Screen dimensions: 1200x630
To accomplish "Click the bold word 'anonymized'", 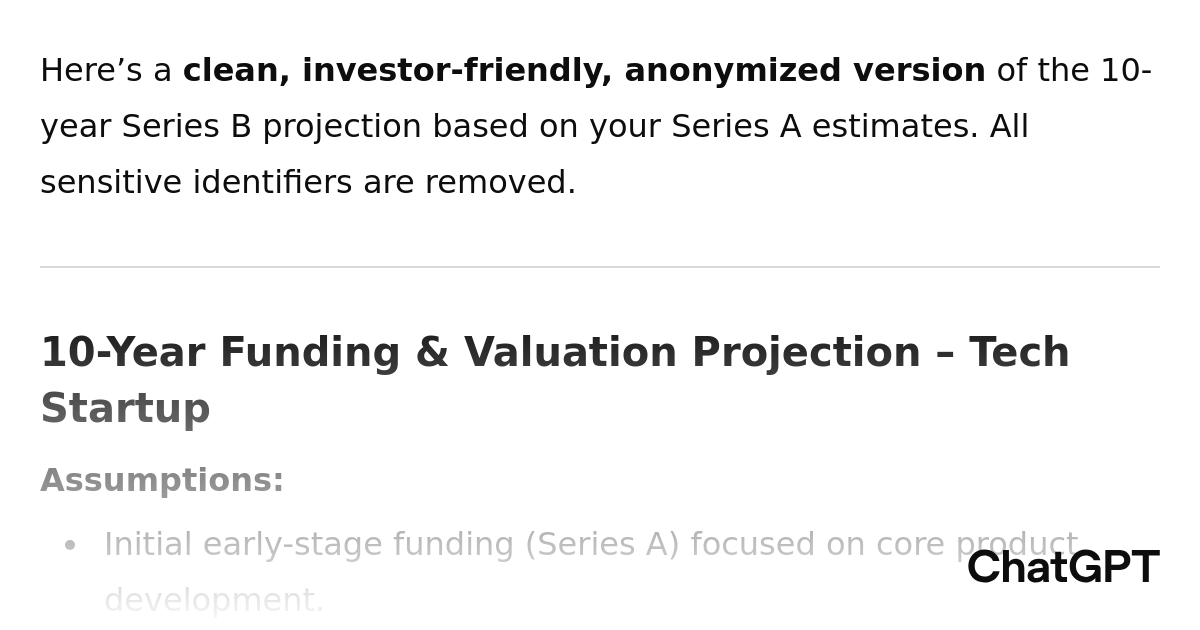I will 733,71.
